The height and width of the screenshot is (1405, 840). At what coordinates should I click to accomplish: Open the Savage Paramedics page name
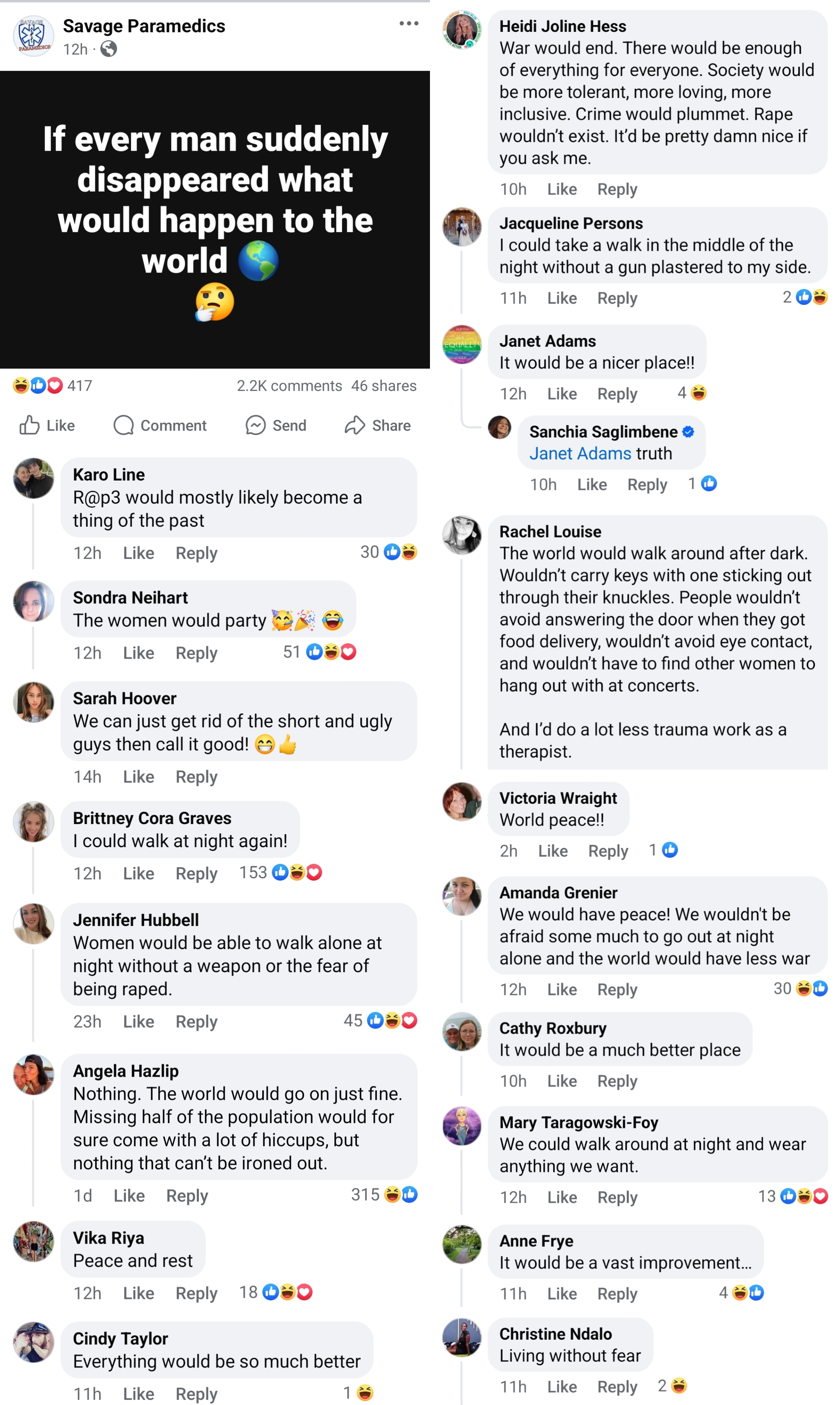(144, 26)
